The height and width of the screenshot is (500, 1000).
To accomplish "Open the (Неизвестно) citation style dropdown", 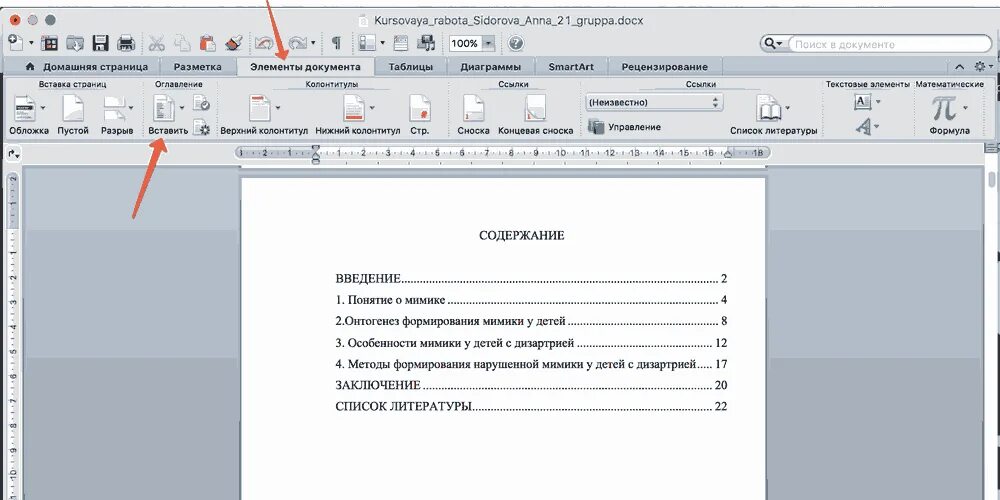I will click(654, 102).
